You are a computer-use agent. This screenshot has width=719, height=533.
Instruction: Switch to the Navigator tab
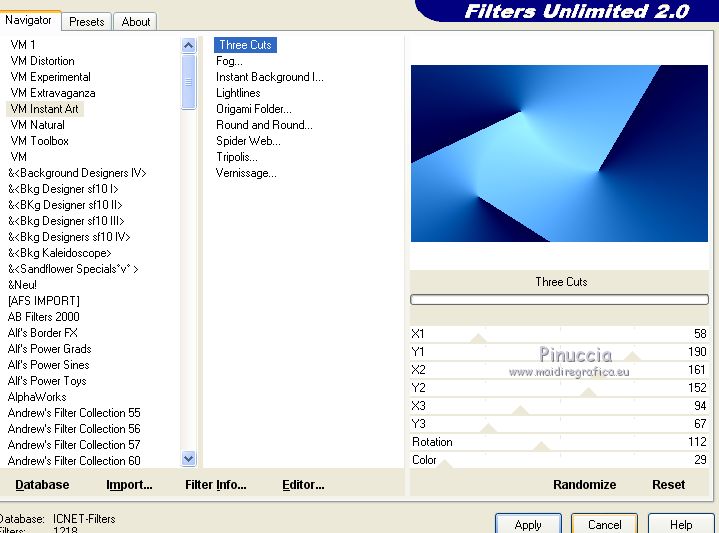(28, 20)
